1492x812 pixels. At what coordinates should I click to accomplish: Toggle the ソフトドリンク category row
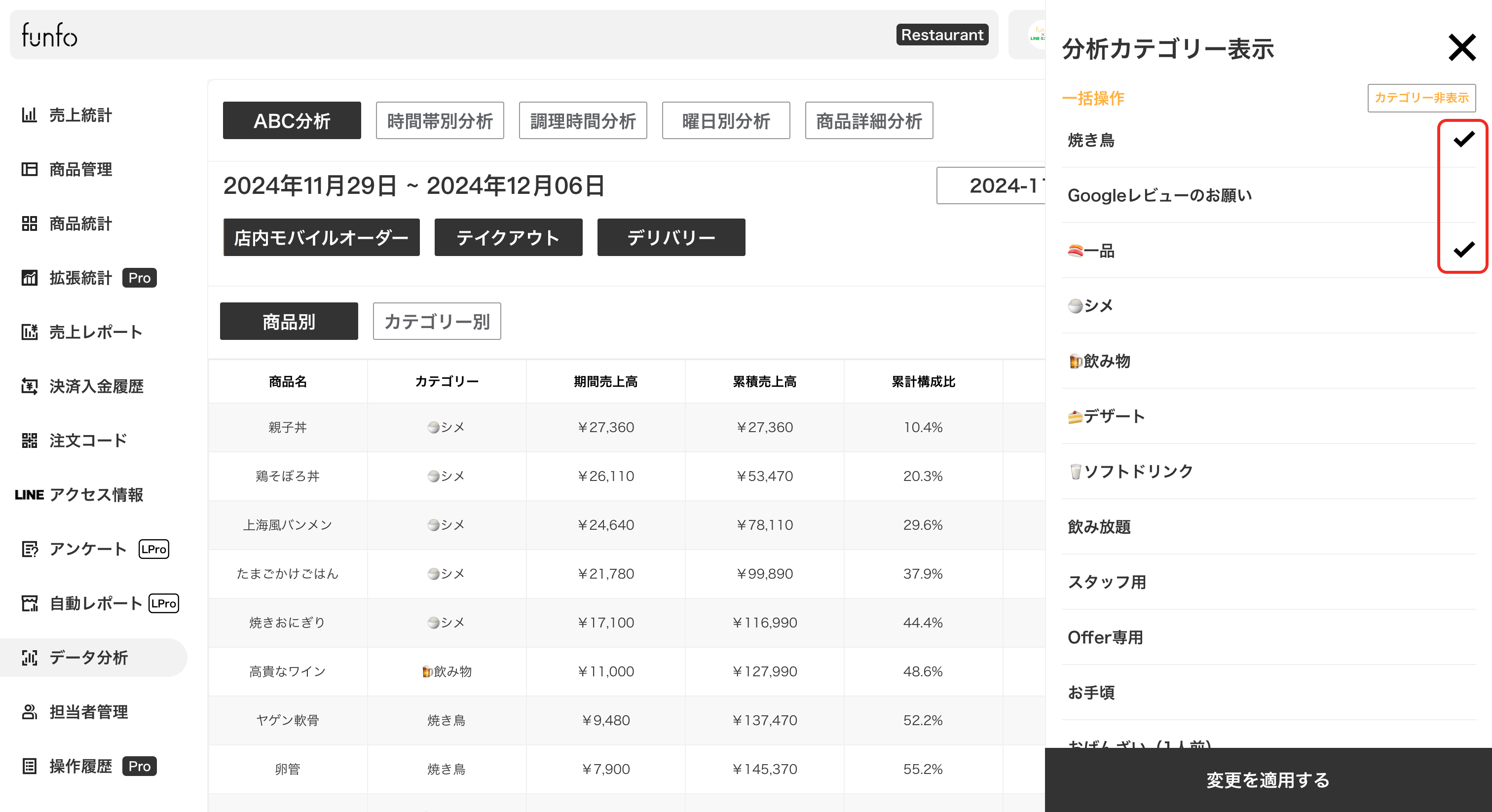(1268, 472)
